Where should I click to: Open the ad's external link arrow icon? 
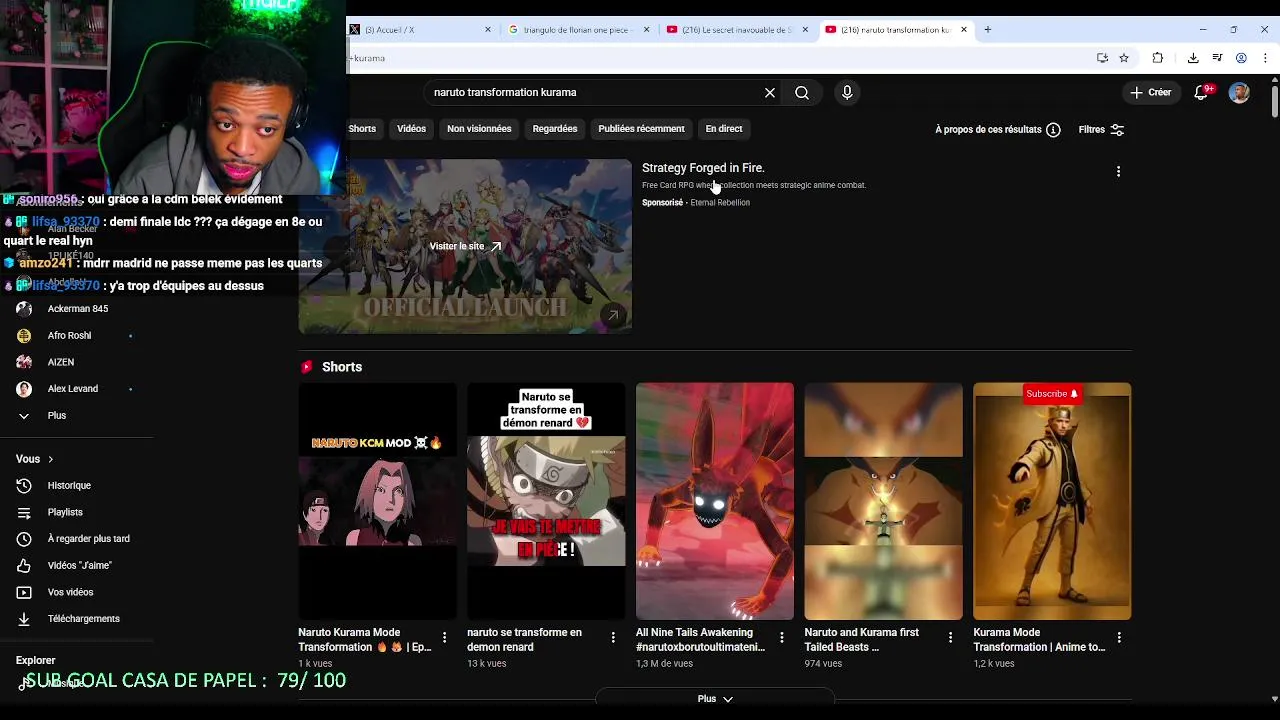point(613,315)
